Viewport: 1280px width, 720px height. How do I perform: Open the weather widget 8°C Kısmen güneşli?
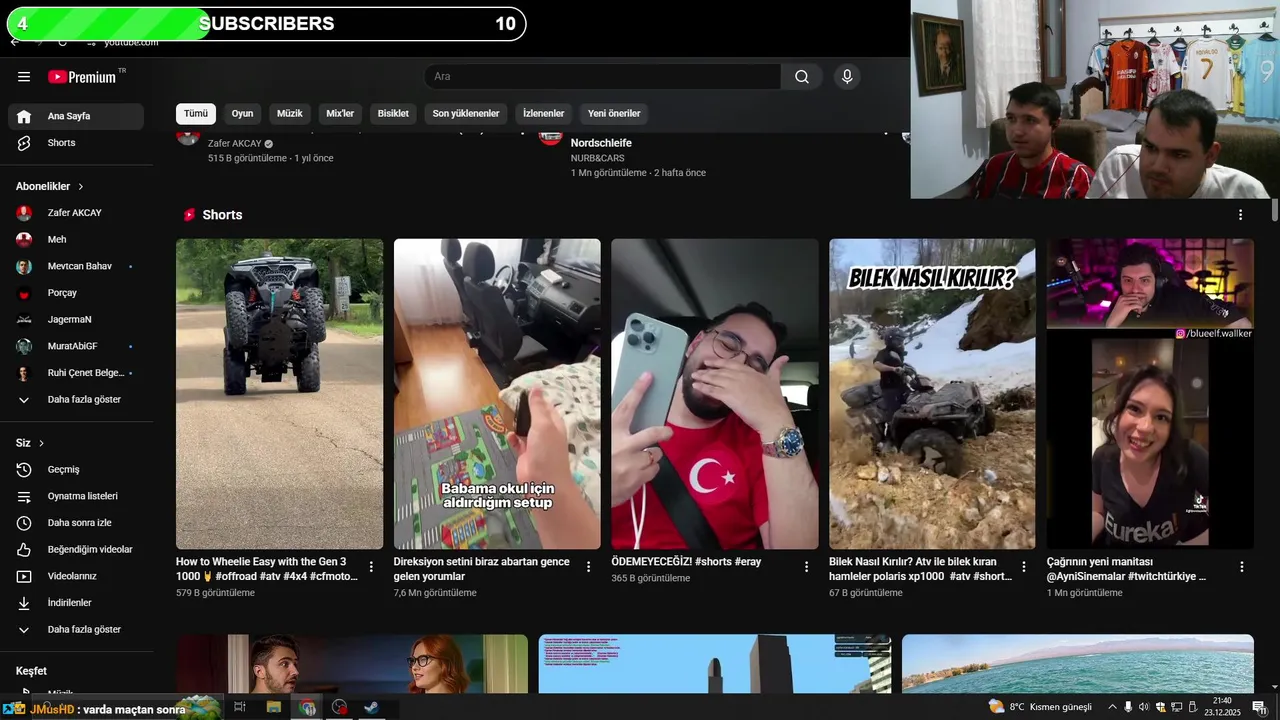(1040, 707)
